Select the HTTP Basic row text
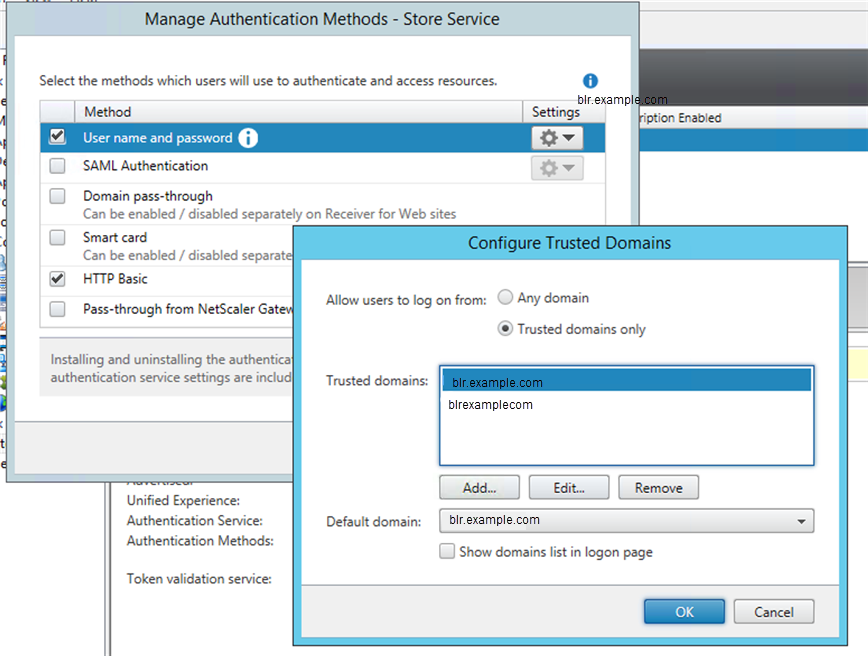The width and height of the screenshot is (868, 656). point(115,278)
